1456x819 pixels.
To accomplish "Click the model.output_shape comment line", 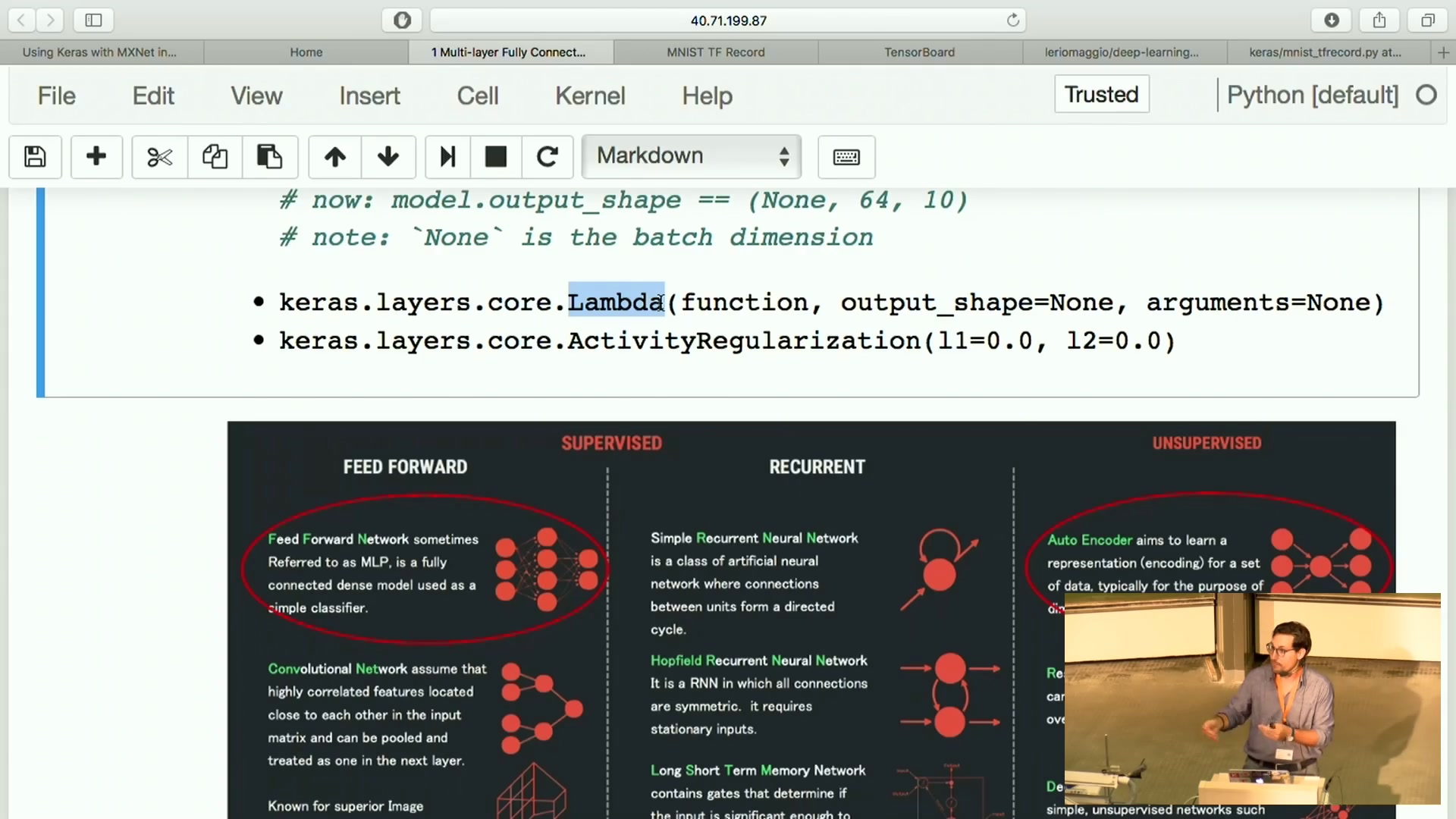I will (623, 200).
